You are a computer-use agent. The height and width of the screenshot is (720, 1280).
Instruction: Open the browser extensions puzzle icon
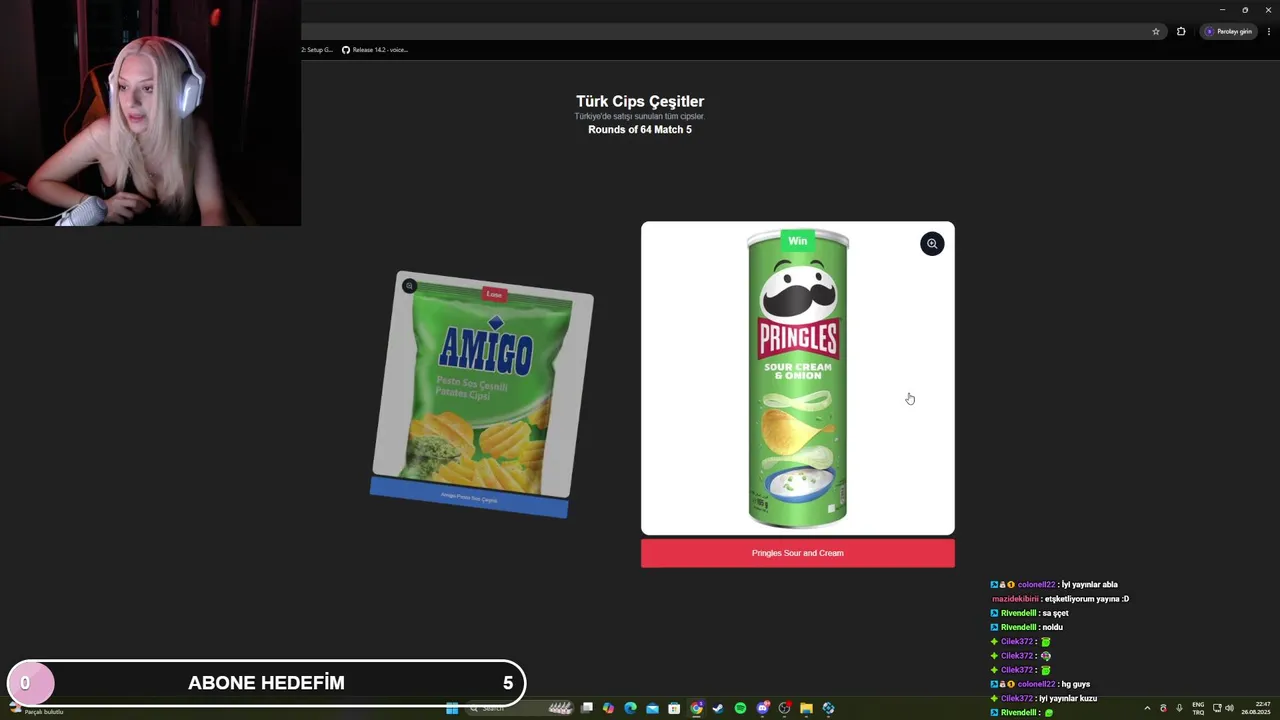[x=1181, y=31]
